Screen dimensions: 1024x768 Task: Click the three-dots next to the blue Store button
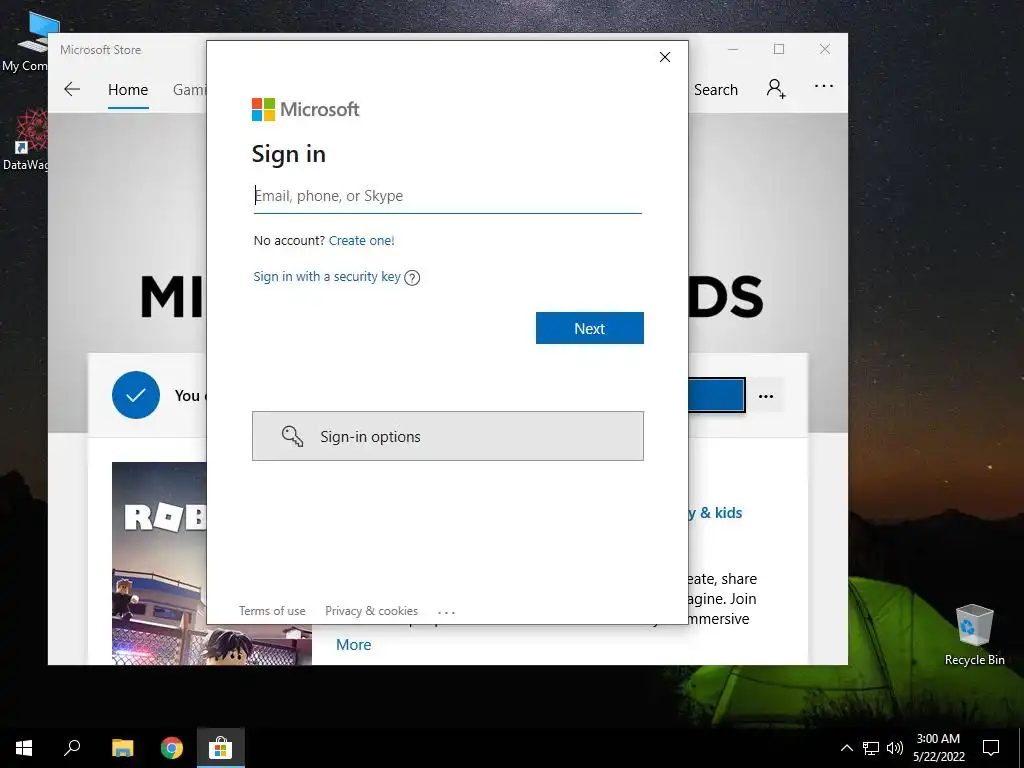[x=766, y=396]
